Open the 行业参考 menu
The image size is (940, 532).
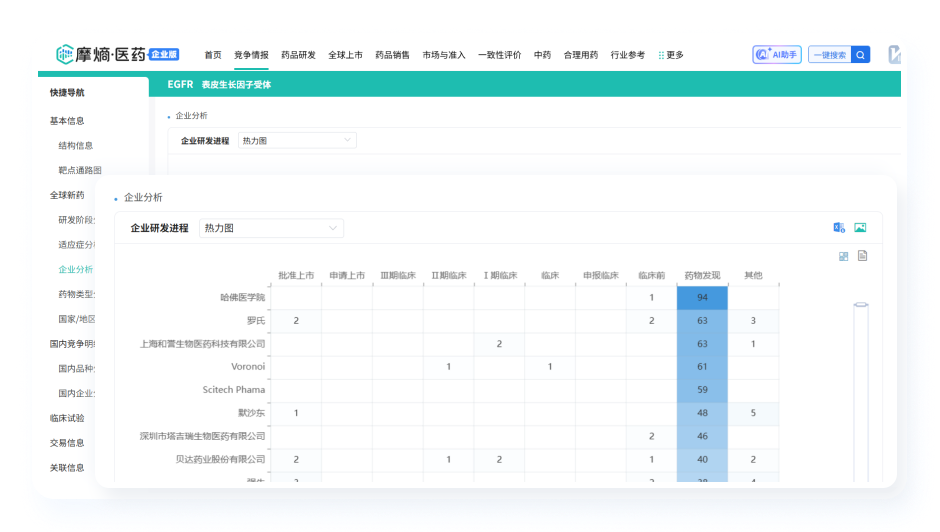point(628,55)
